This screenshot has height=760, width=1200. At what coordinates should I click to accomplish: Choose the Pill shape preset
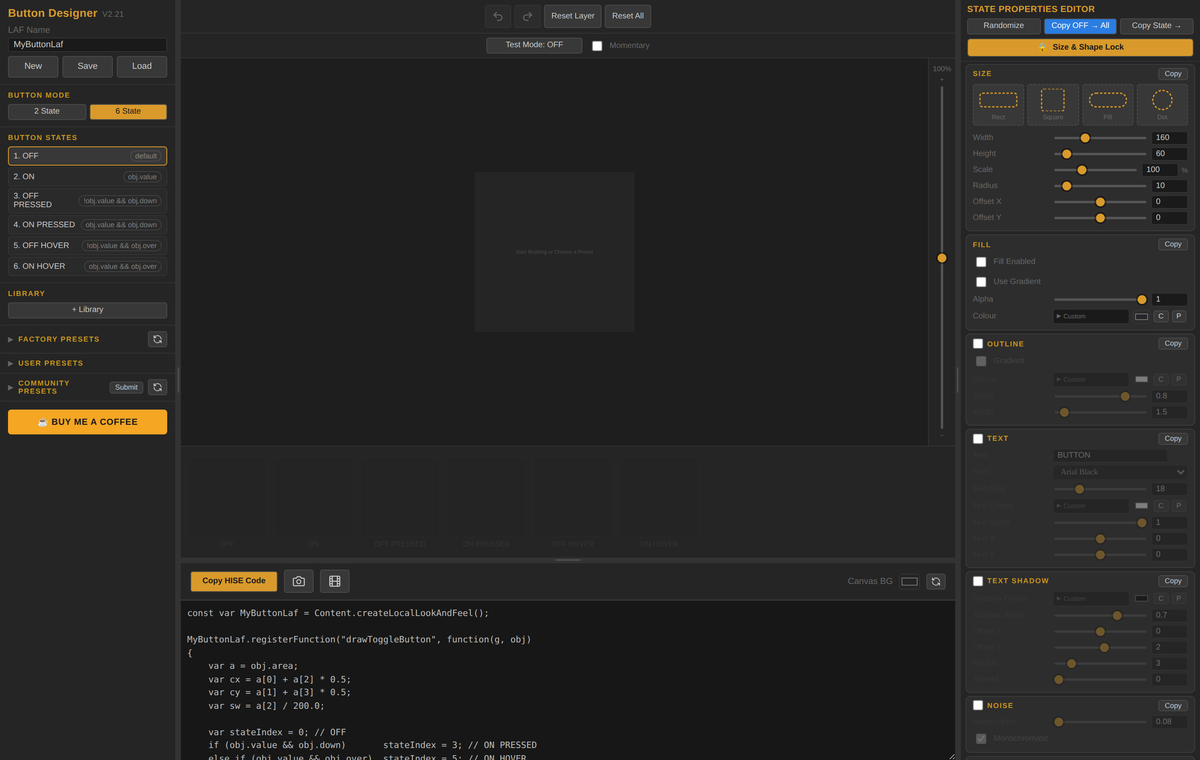click(x=1108, y=104)
